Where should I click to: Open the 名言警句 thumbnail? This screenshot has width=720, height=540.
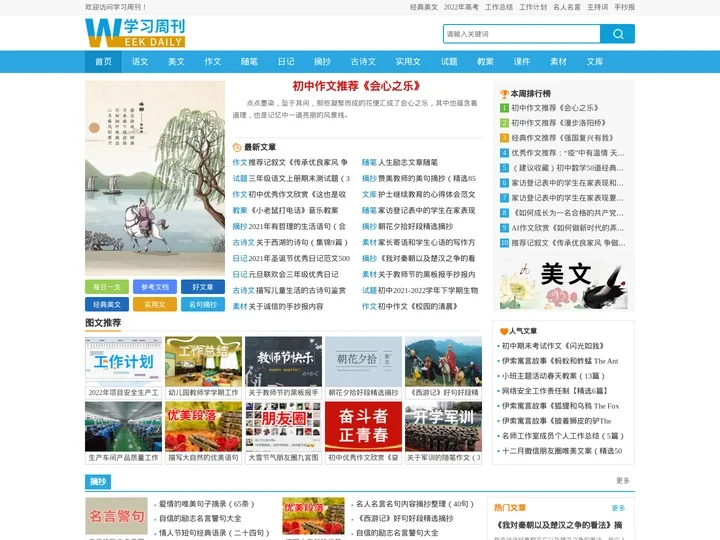117,516
